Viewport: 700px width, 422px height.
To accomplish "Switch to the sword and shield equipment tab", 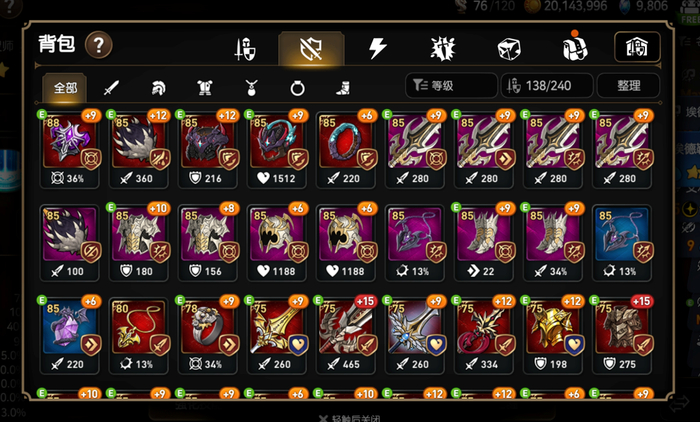I will coord(245,48).
